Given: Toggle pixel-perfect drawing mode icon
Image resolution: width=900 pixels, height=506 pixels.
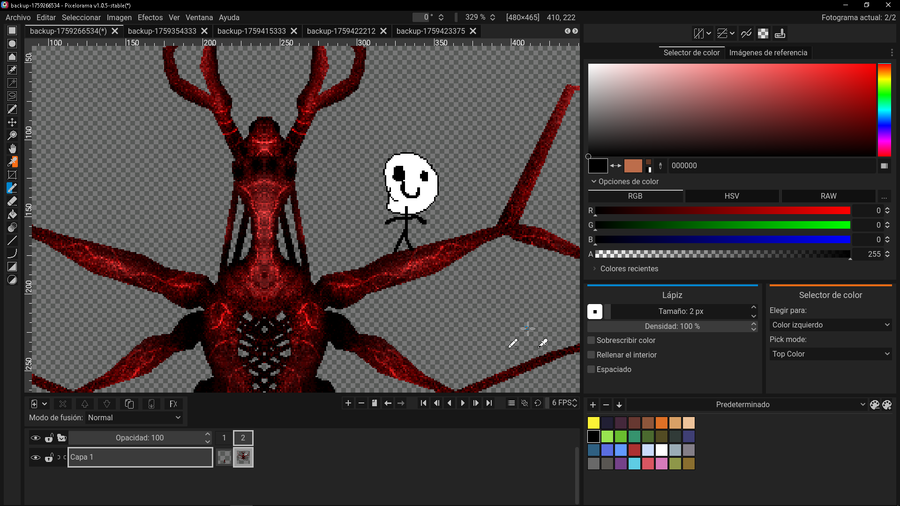Looking at the screenshot, I should pos(746,34).
